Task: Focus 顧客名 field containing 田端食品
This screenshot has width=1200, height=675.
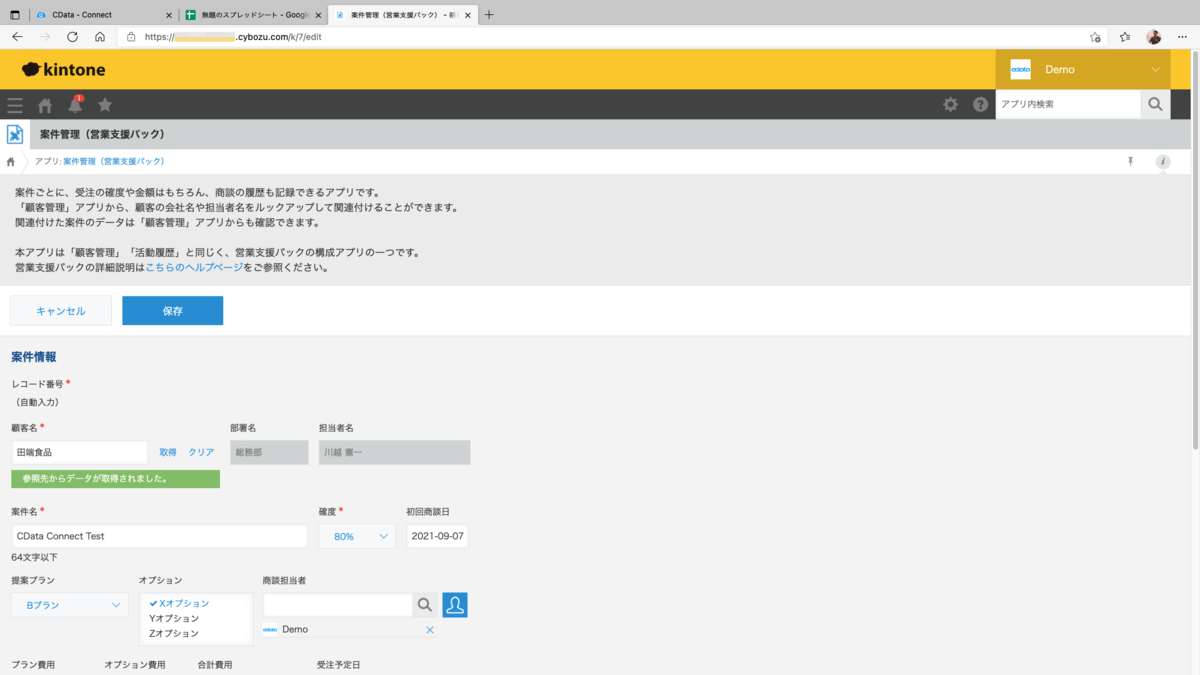Action: (x=80, y=452)
